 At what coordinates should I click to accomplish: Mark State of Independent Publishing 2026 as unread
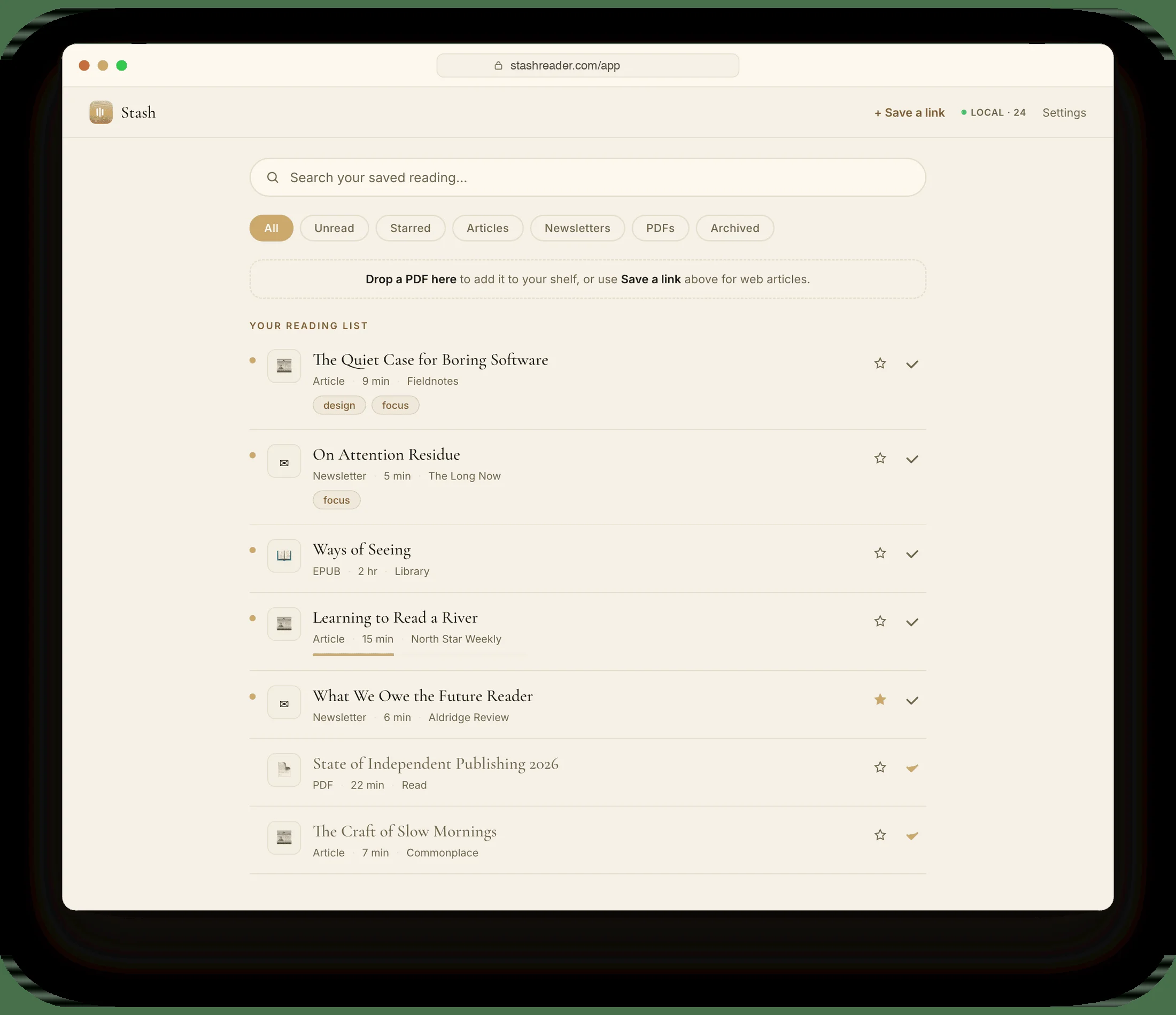pyautogui.click(x=912, y=768)
